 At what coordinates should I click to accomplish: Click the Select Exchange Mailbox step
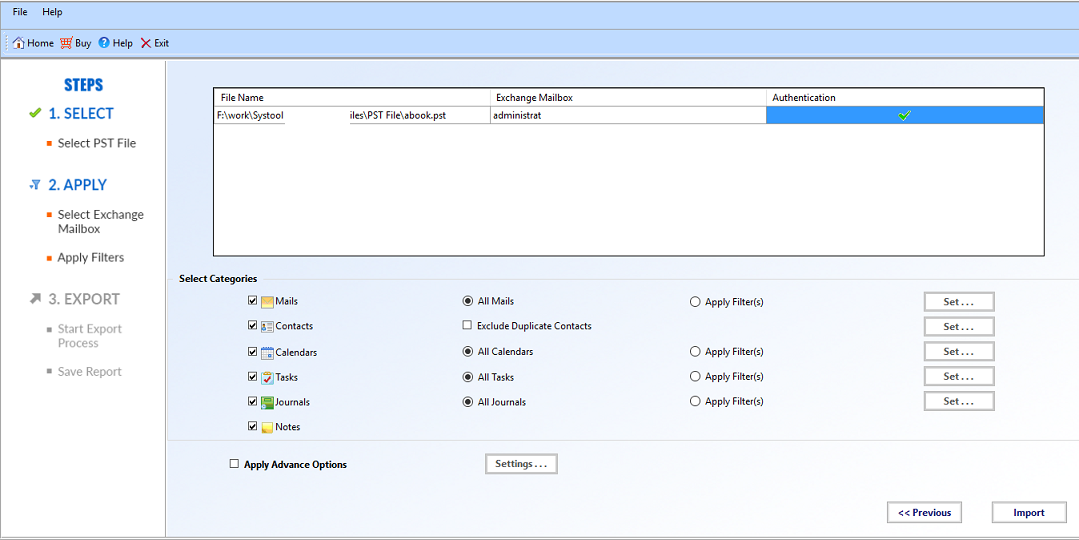[x=100, y=222]
